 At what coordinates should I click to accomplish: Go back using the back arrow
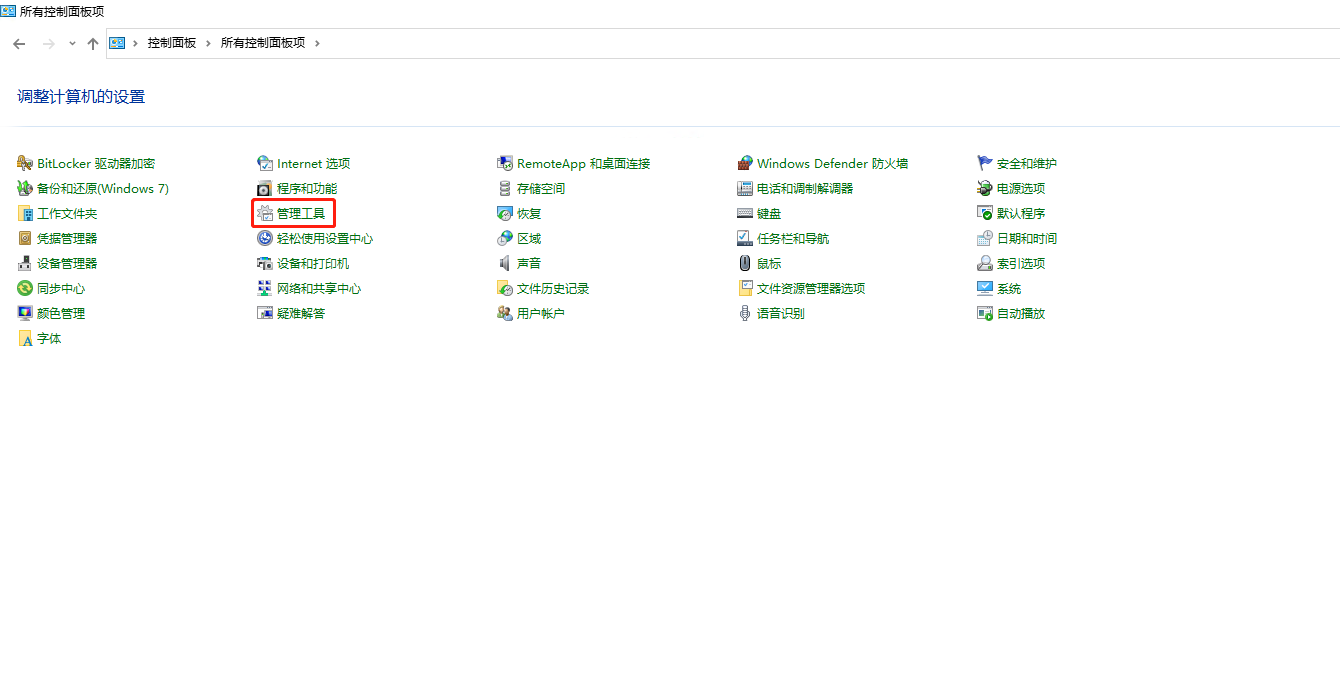[19, 43]
